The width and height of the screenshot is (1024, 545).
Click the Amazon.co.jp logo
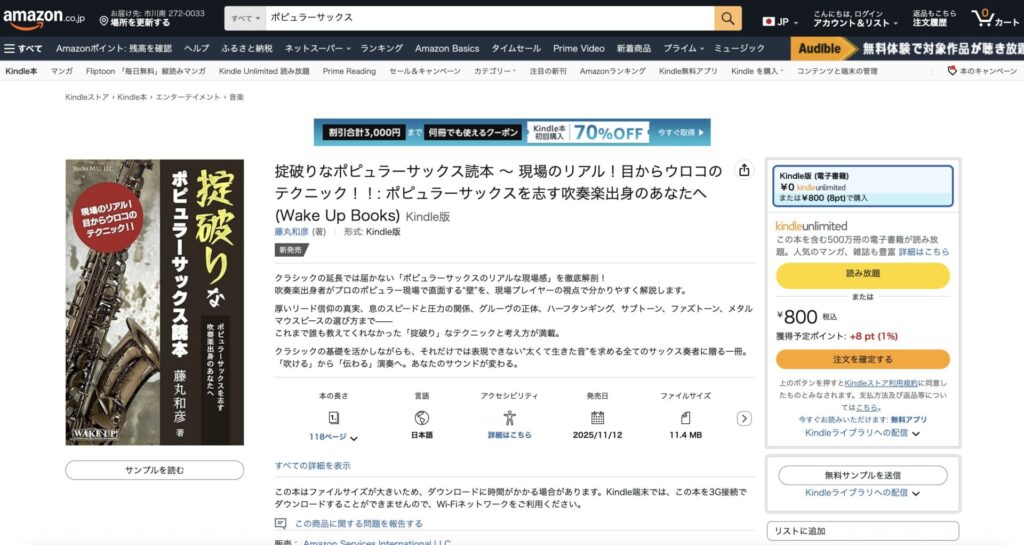pyautogui.click(x=40, y=17)
